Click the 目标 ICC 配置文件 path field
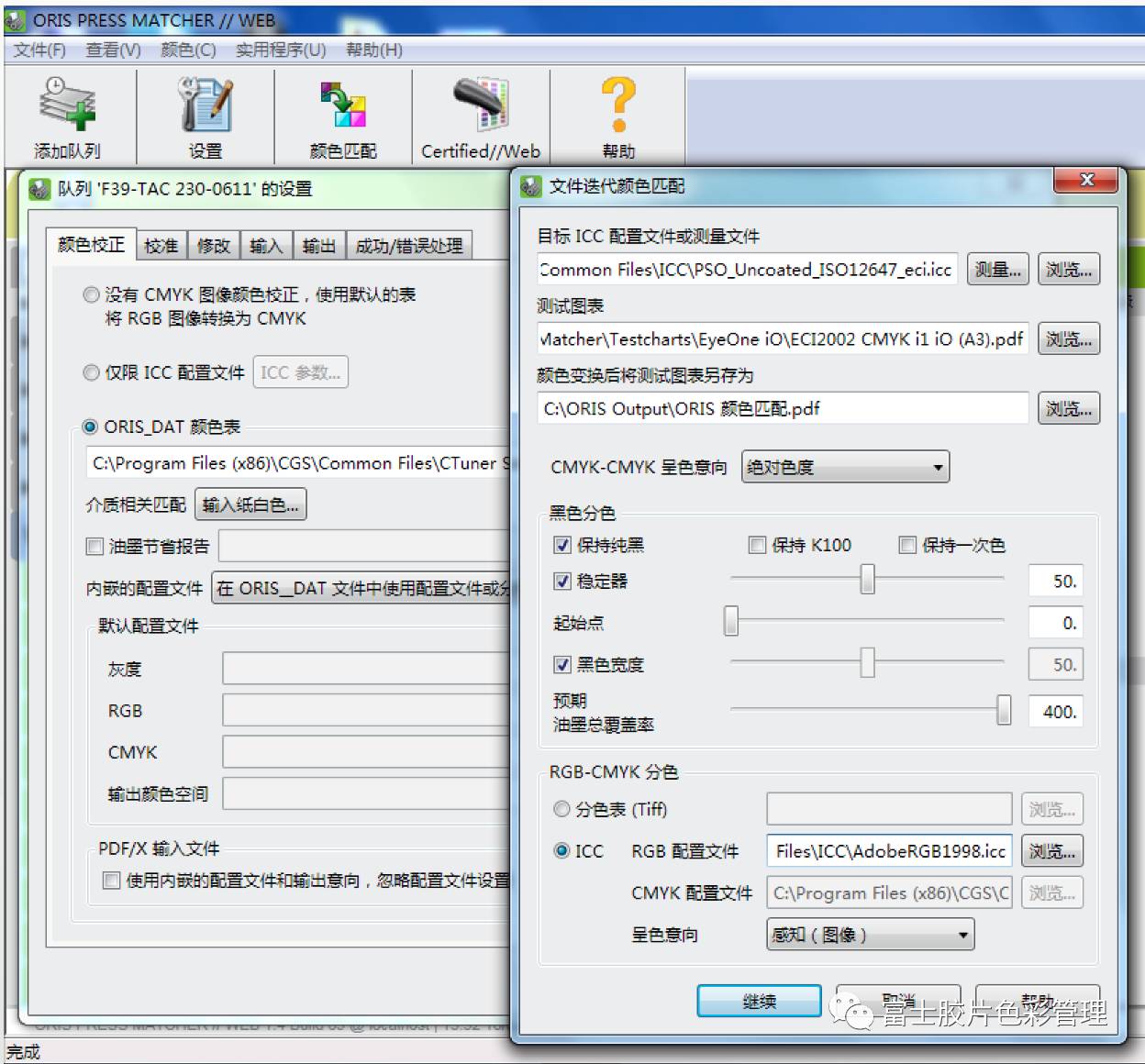This screenshot has width=1145, height=1064. (x=748, y=270)
